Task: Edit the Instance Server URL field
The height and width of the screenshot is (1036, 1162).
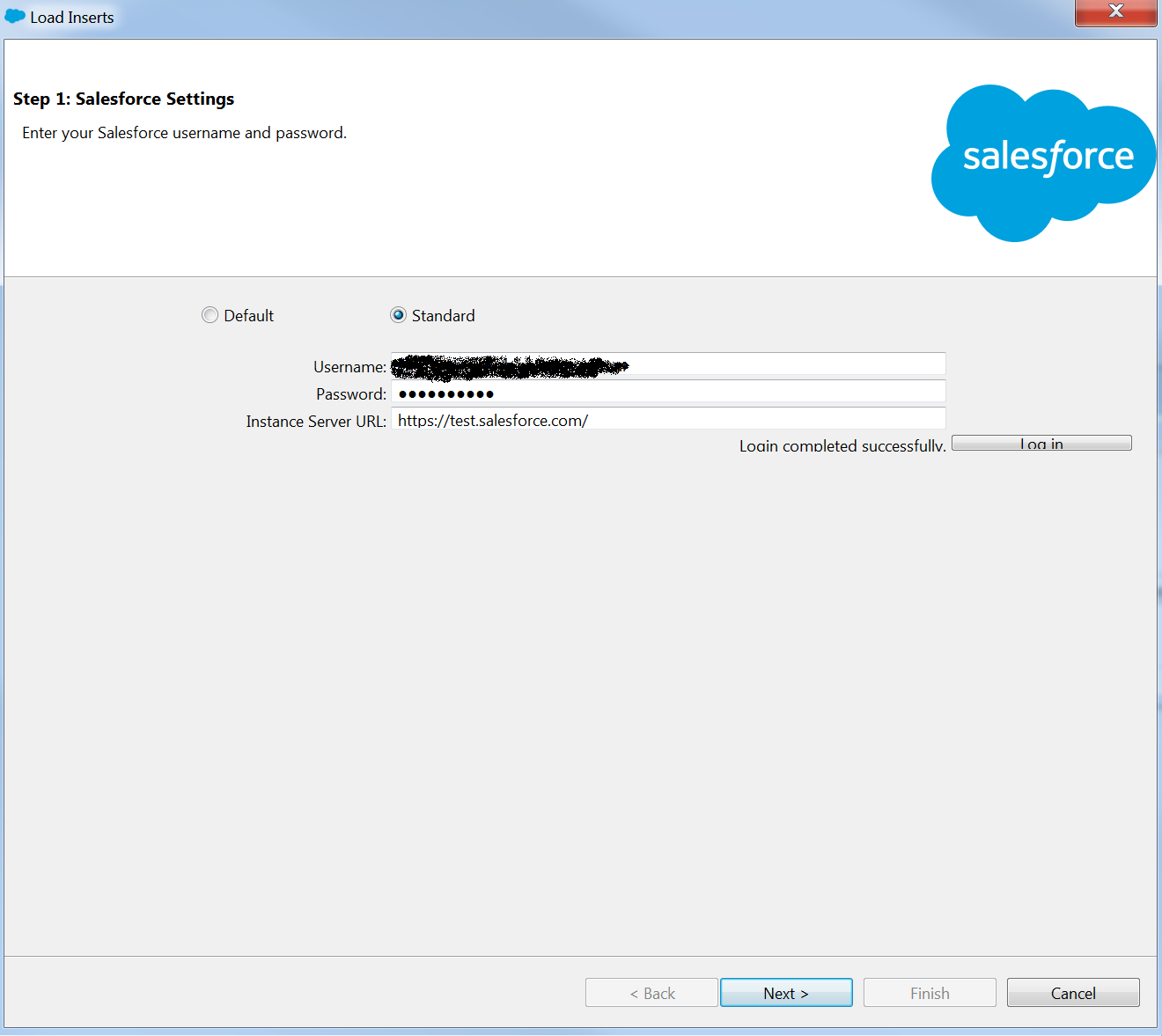Action: point(669,419)
